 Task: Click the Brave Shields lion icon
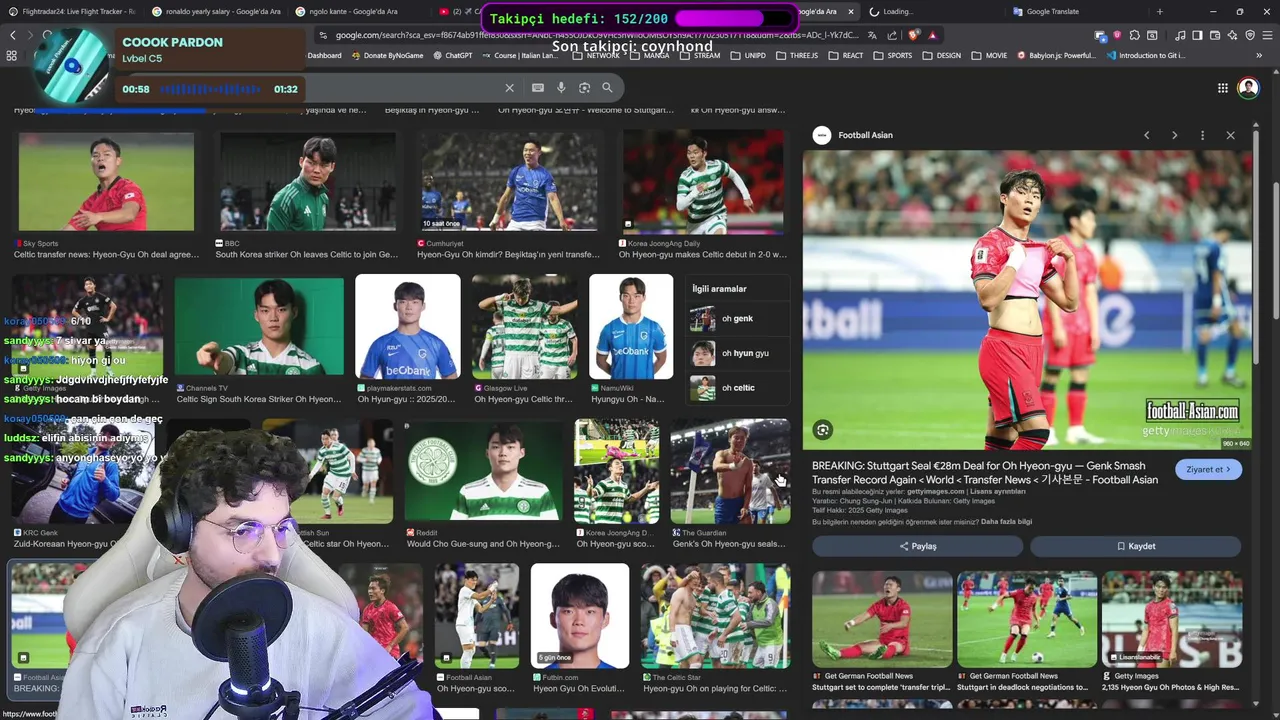[913, 35]
